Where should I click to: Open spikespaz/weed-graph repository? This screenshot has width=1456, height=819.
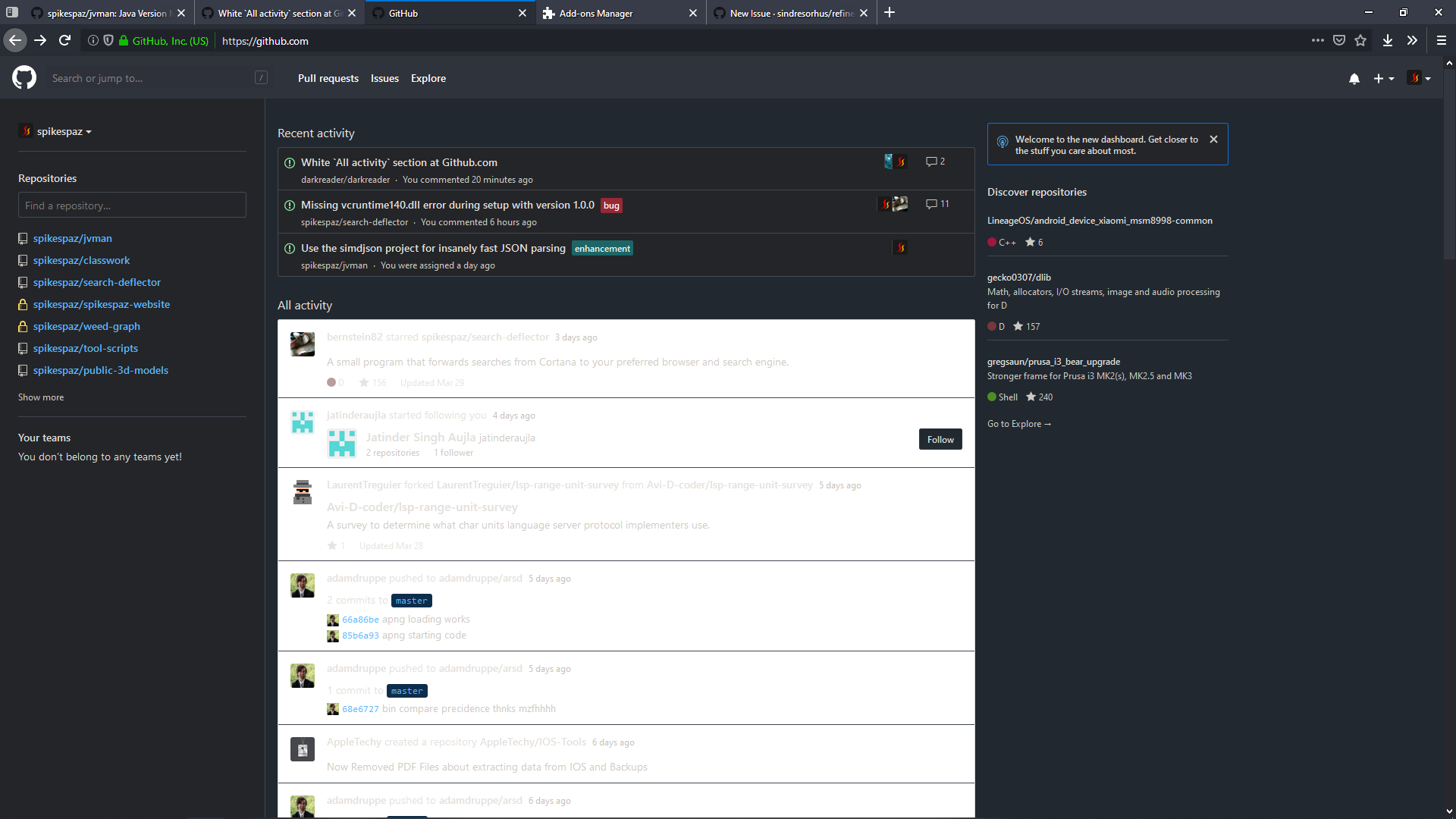click(x=86, y=326)
